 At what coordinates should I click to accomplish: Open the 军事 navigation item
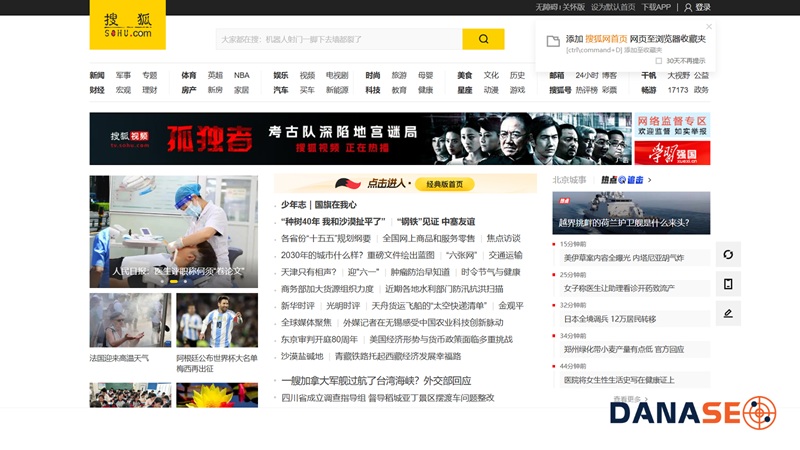click(x=123, y=75)
